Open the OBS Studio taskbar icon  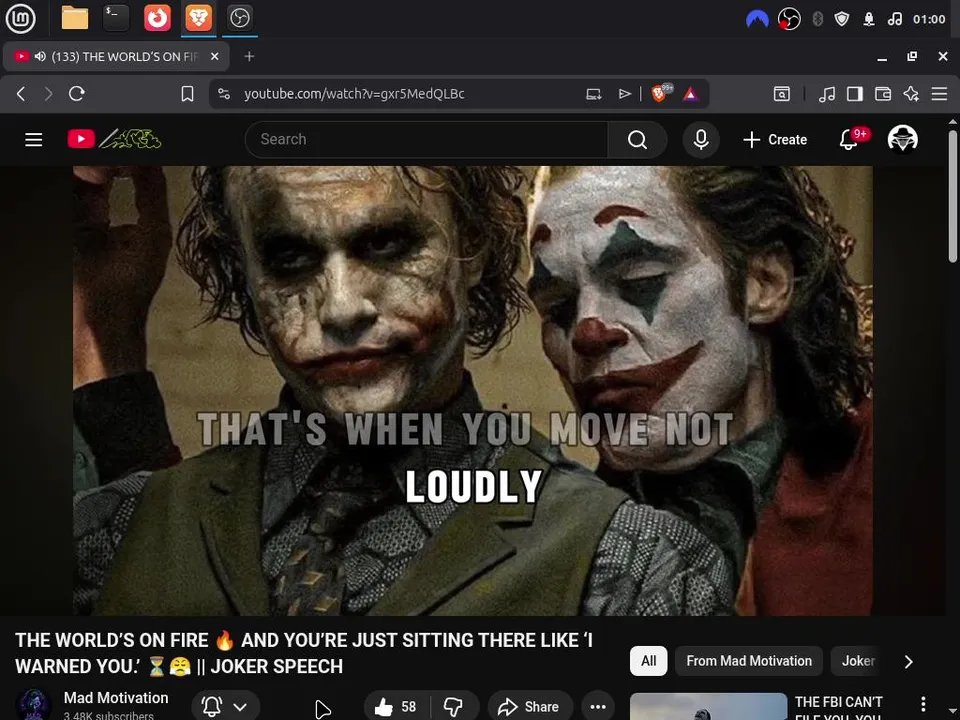pos(239,18)
